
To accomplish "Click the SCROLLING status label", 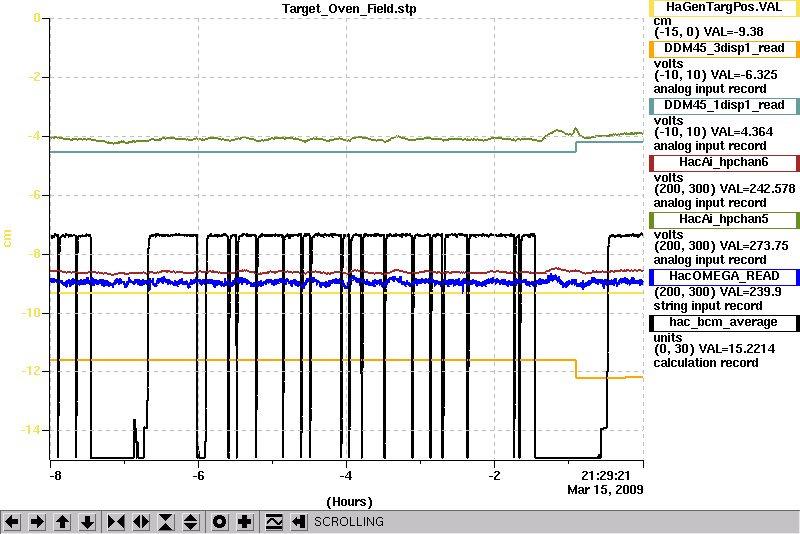I will [x=348, y=522].
